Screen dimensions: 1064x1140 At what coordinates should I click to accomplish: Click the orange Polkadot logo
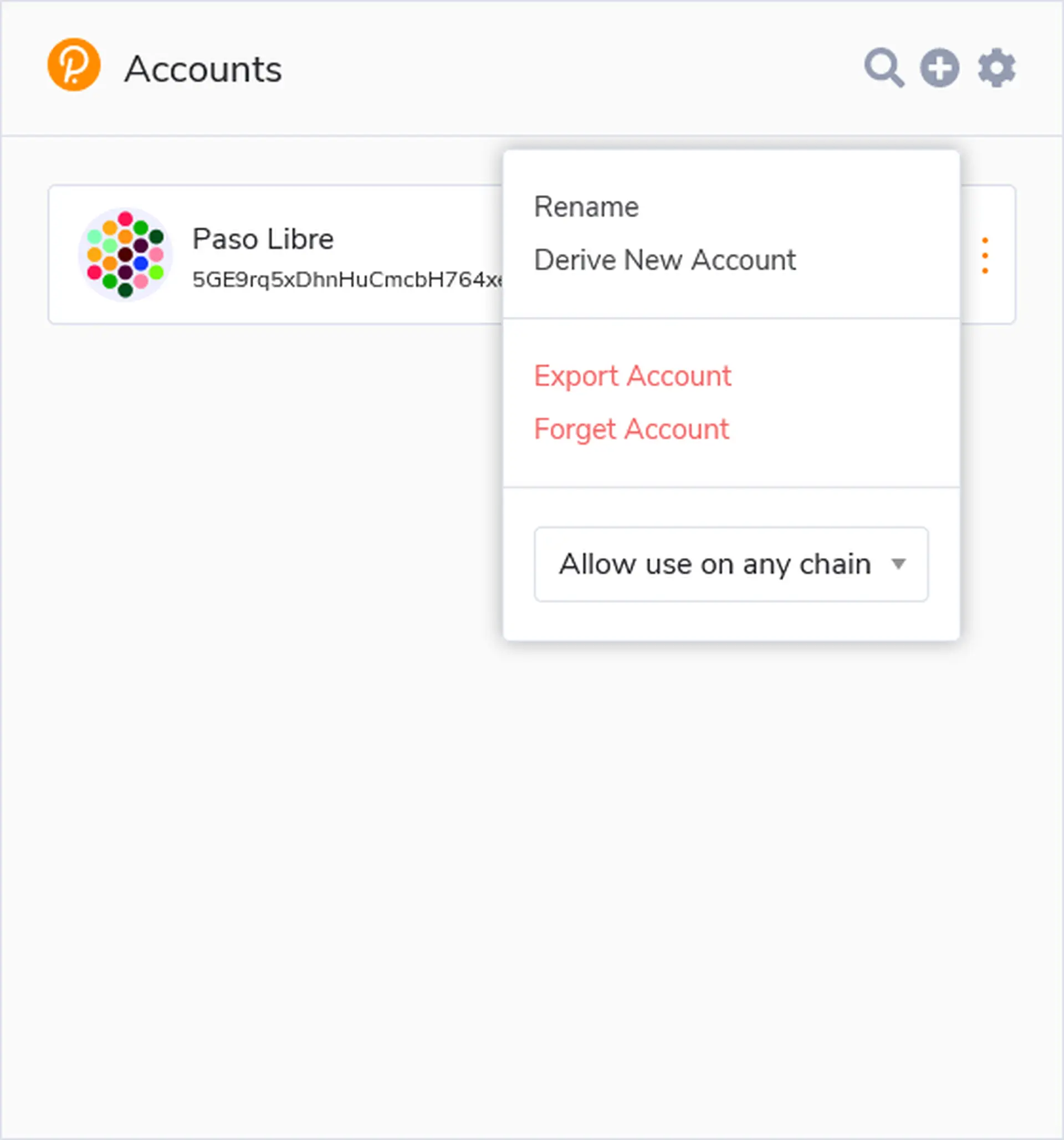74,65
